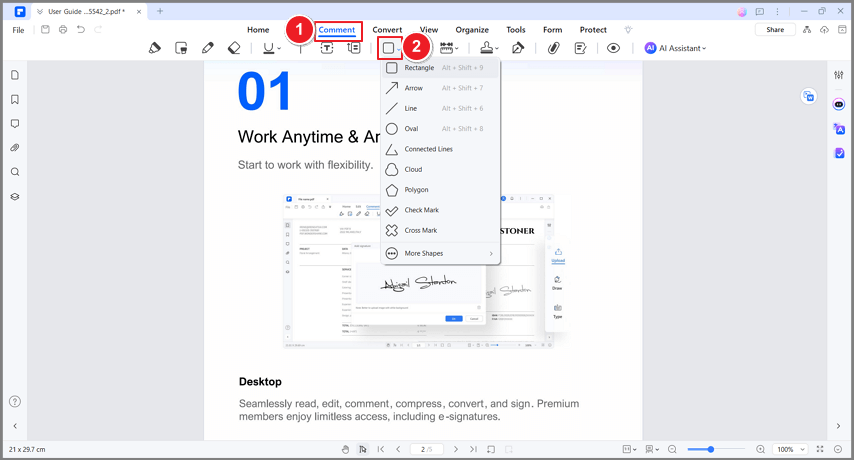Open the stamp tool
Screen dimensions: 854x460
click(x=489, y=48)
